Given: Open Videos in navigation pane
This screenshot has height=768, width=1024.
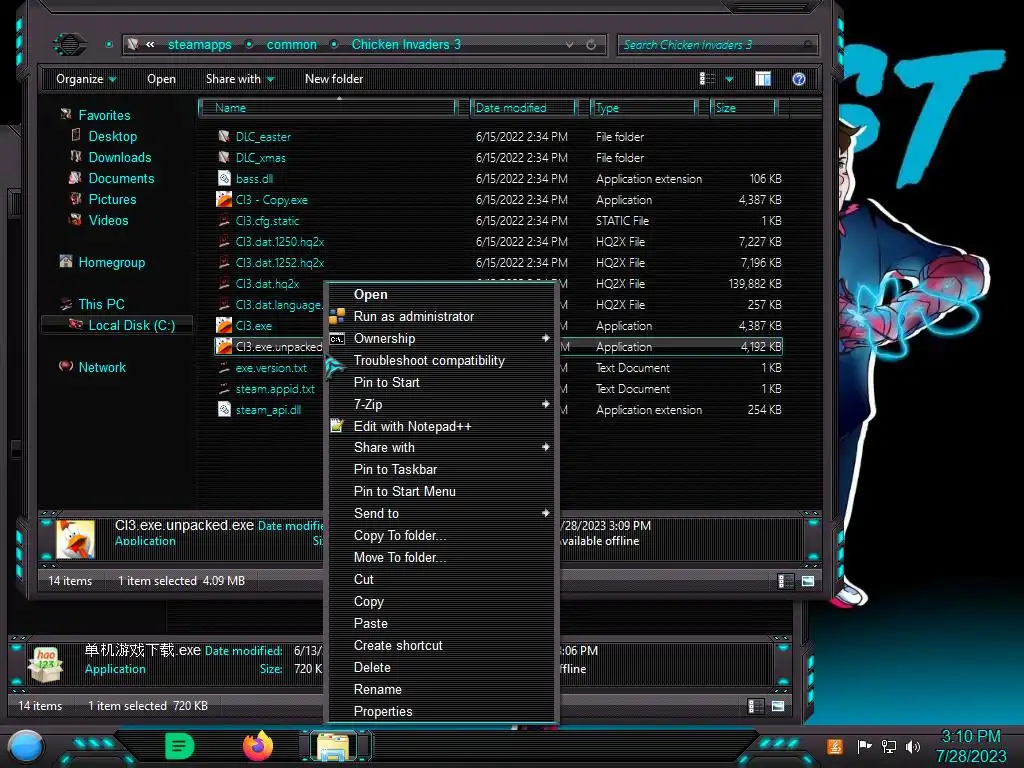Looking at the screenshot, I should pyautogui.click(x=108, y=220).
